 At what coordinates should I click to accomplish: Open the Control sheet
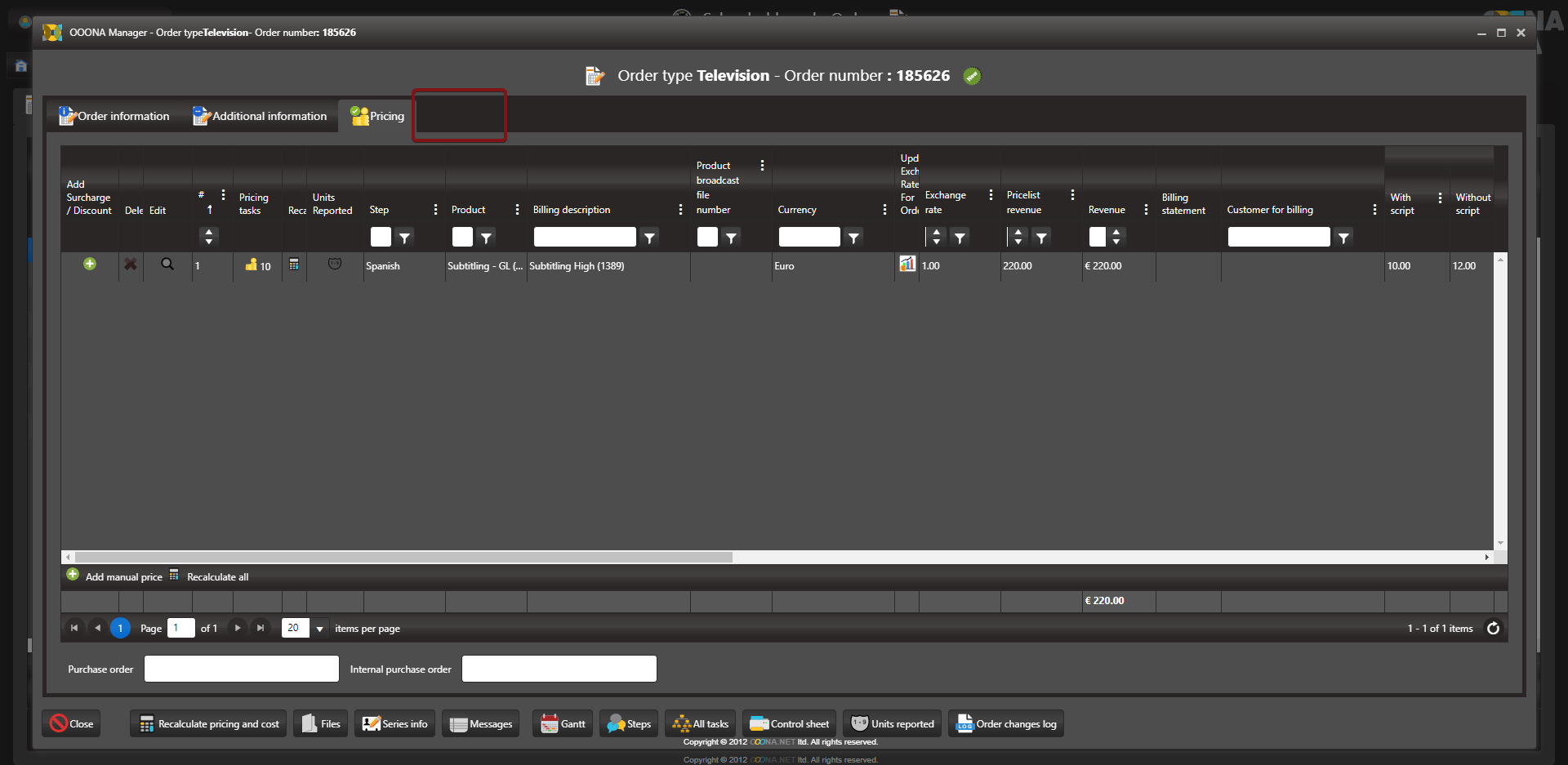click(x=789, y=723)
